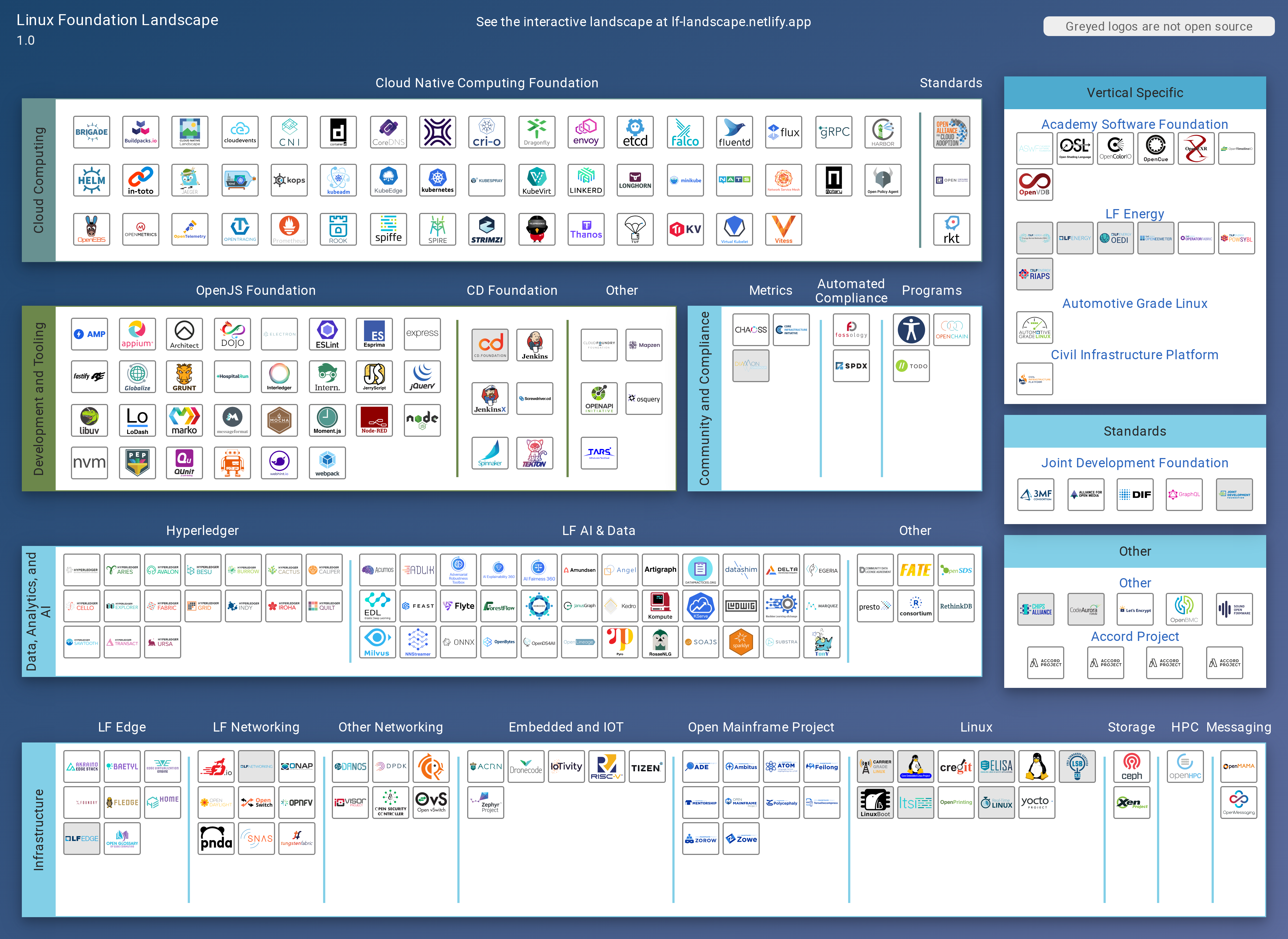This screenshot has width=1288, height=939.
Task: Open the Academy Software Foundation heading
Action: (x=1135, y=124)
